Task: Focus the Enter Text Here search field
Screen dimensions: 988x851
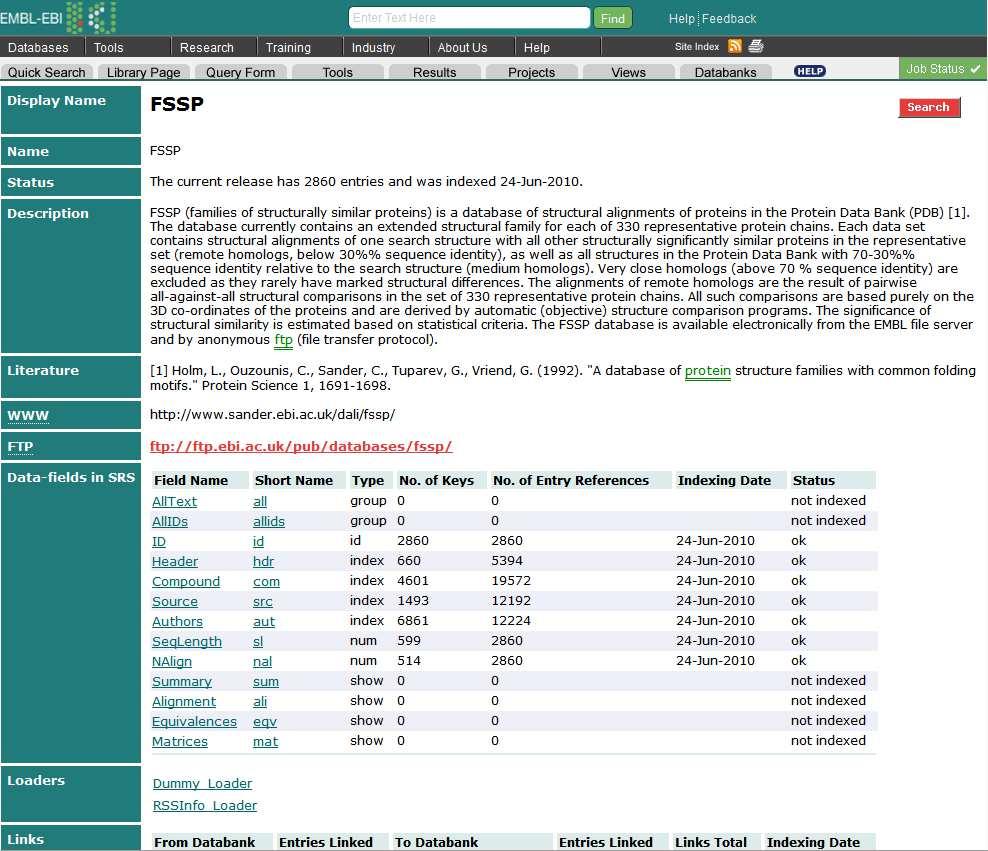Action: click(x=469, y=18)
